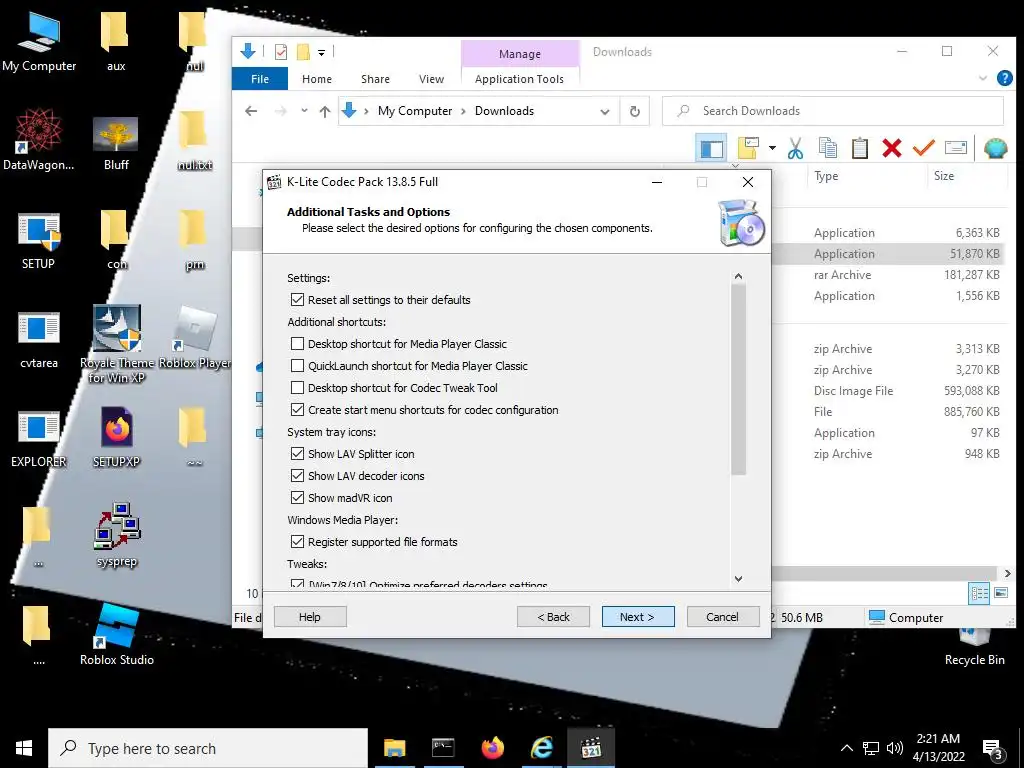
Task: Uncheck Show LAV Splitter icon
Action: pos(297,454)
